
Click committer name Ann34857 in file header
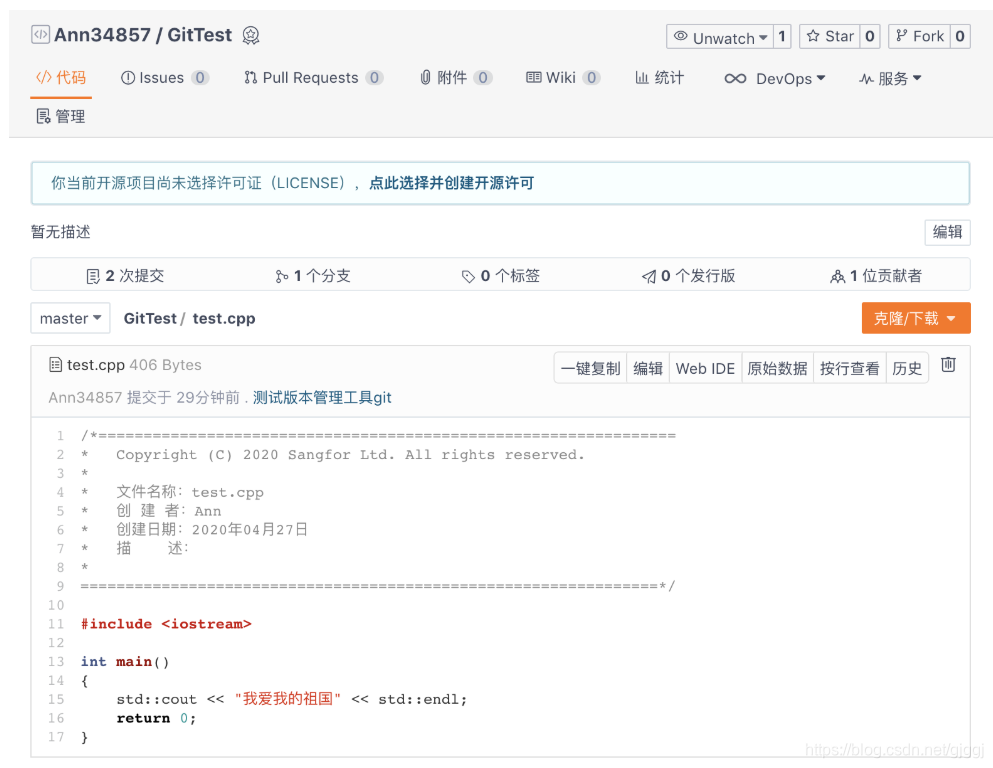pos(85,398)
